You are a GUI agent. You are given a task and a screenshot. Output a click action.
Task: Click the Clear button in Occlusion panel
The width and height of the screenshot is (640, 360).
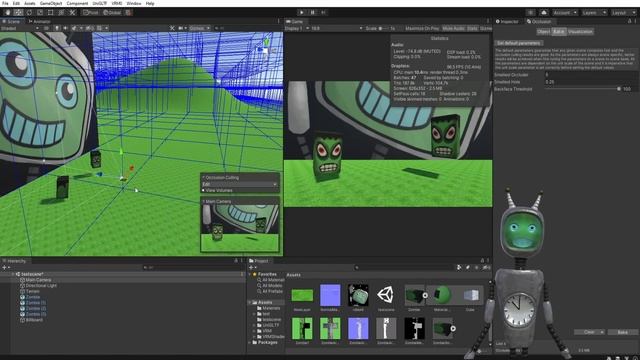click(x=589, y=332)
